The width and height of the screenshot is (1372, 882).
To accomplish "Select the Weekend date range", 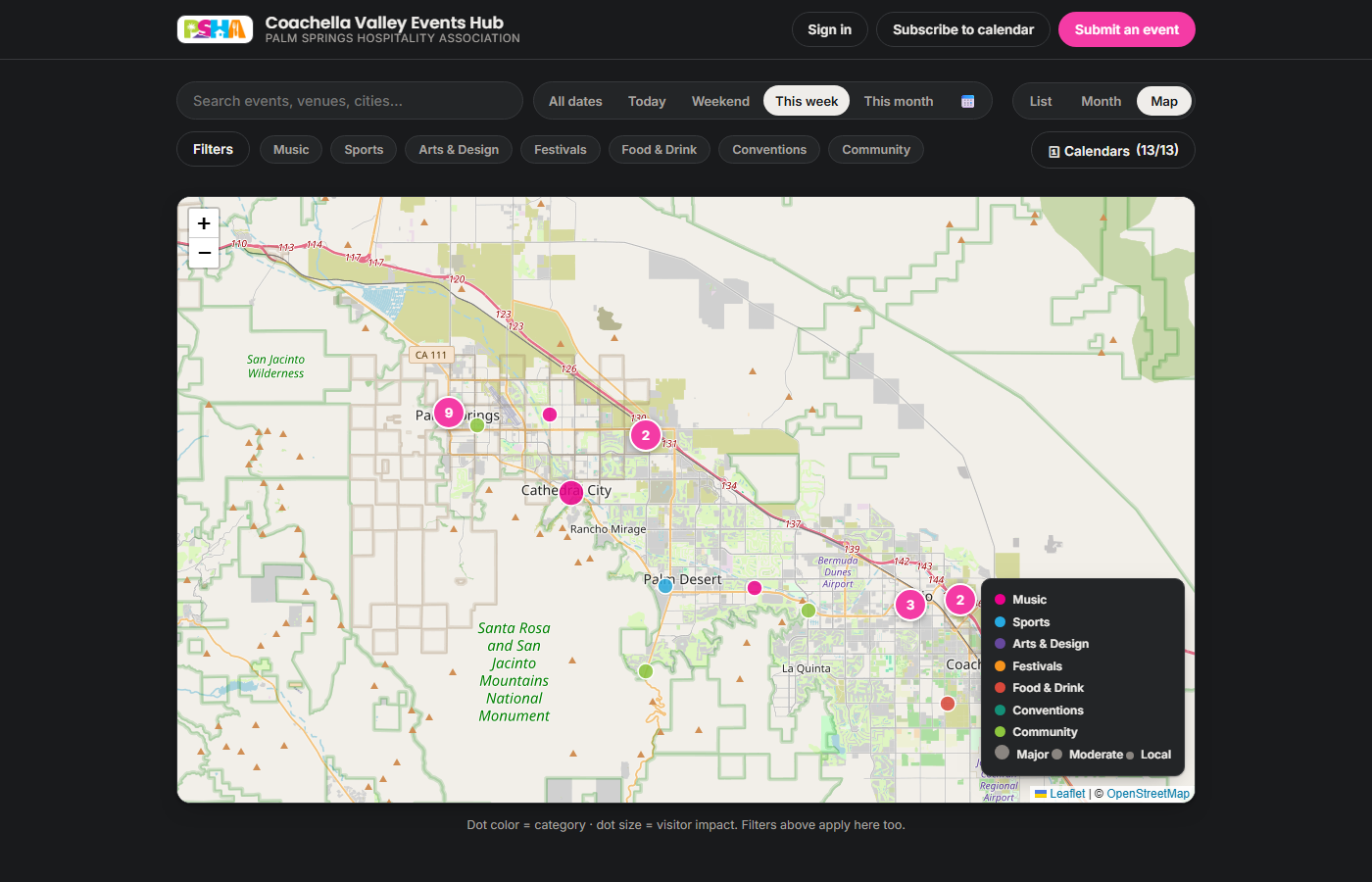I will pyautogui.click(x=720, y=101).
